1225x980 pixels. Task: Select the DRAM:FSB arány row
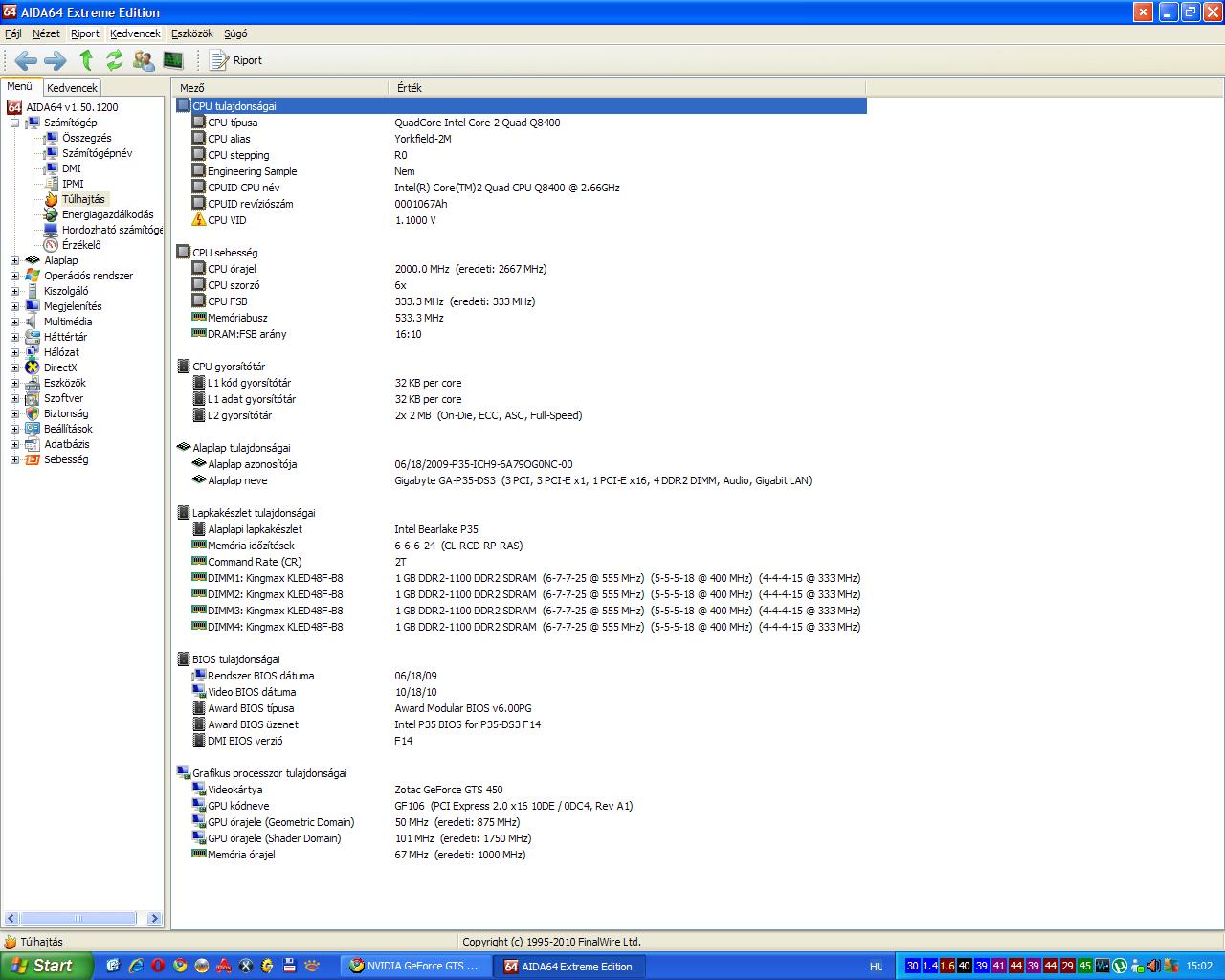[520, 334]
